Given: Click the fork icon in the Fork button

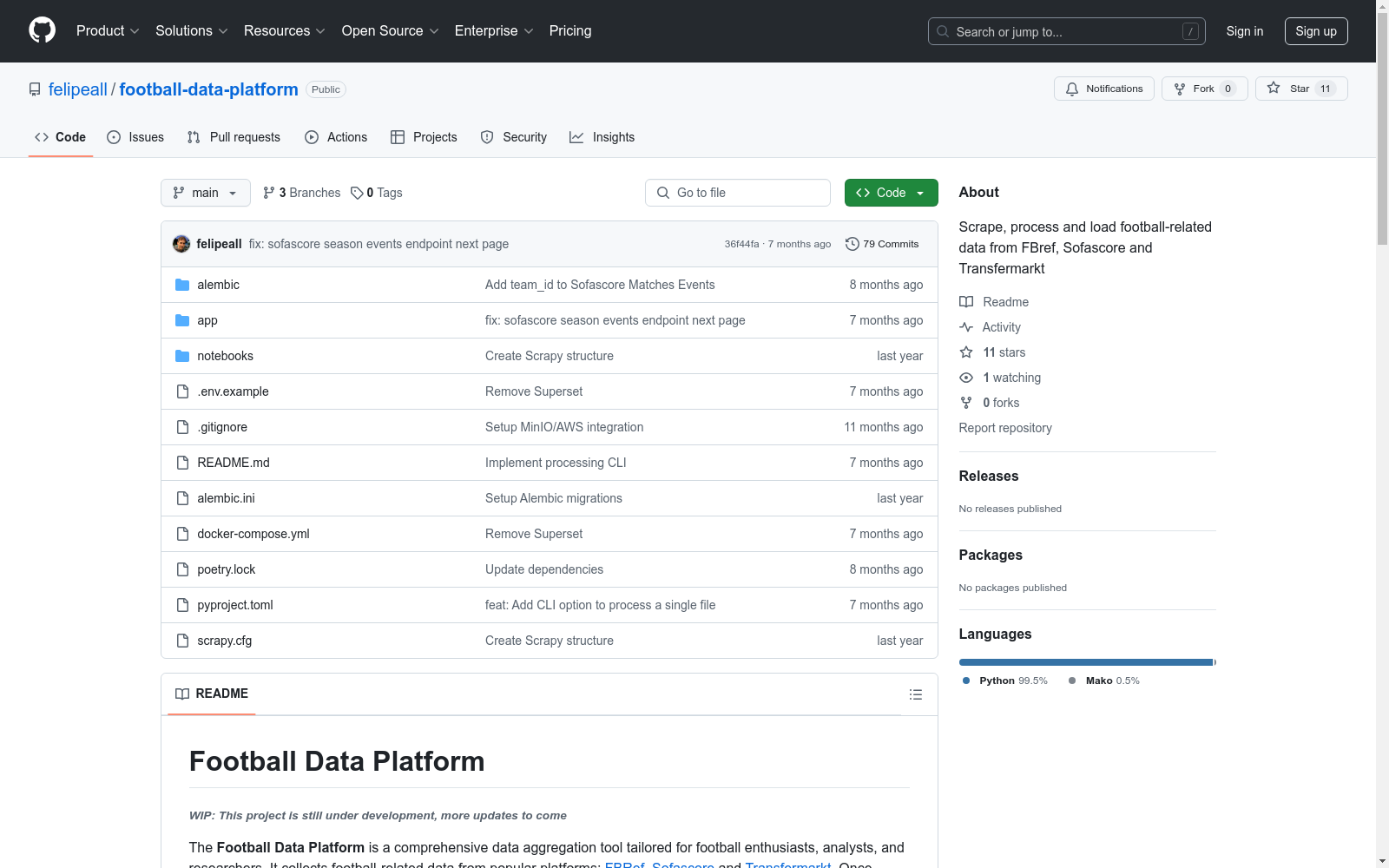Looking at the screenshot, I should [1180, 89].
